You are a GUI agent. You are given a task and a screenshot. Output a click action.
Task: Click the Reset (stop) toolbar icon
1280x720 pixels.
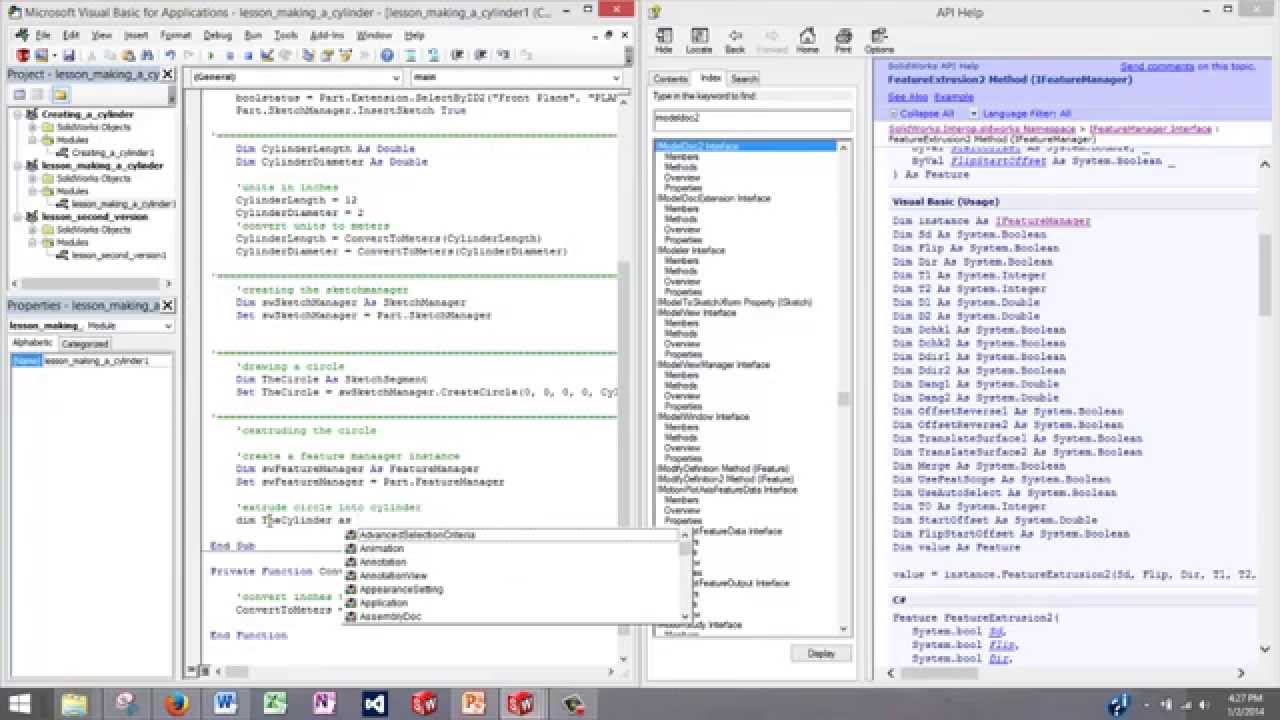248,55
